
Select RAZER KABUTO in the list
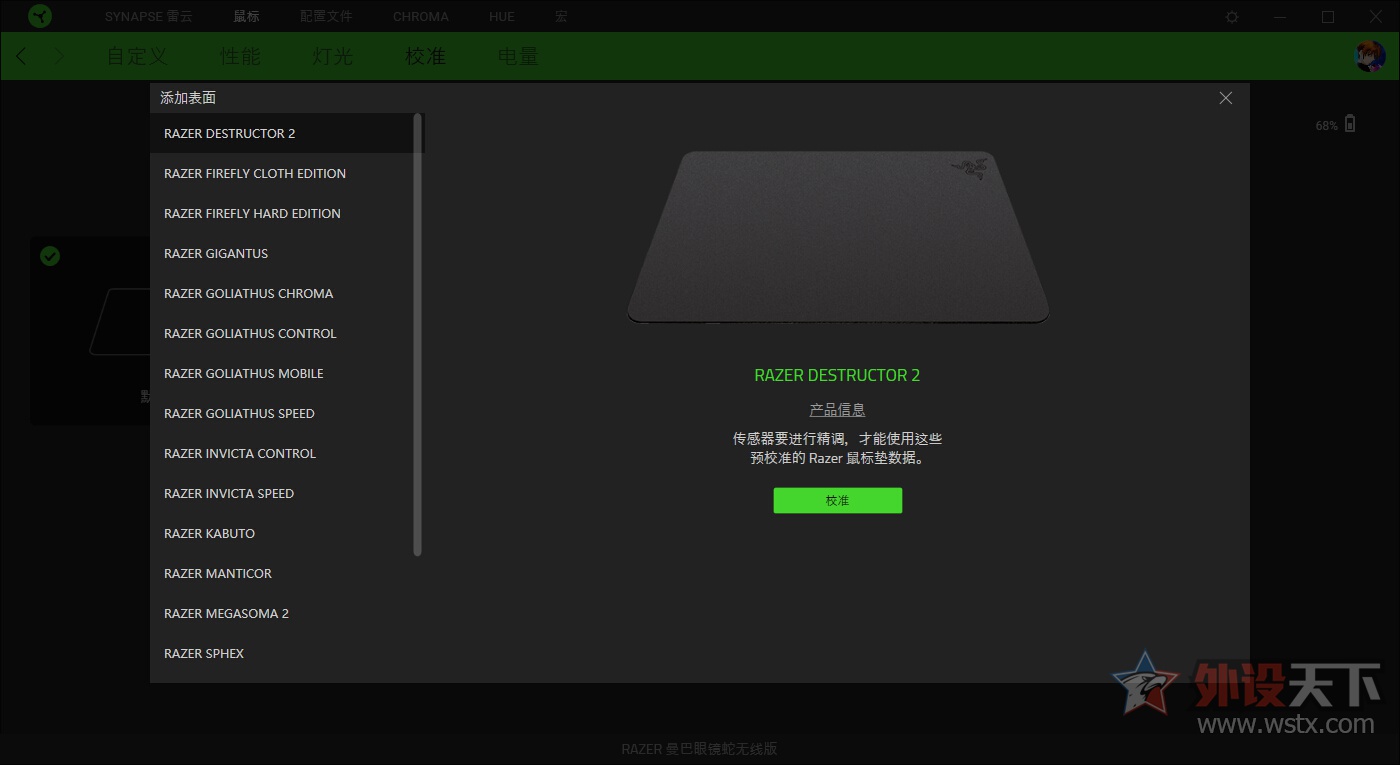tap(282, 533)
